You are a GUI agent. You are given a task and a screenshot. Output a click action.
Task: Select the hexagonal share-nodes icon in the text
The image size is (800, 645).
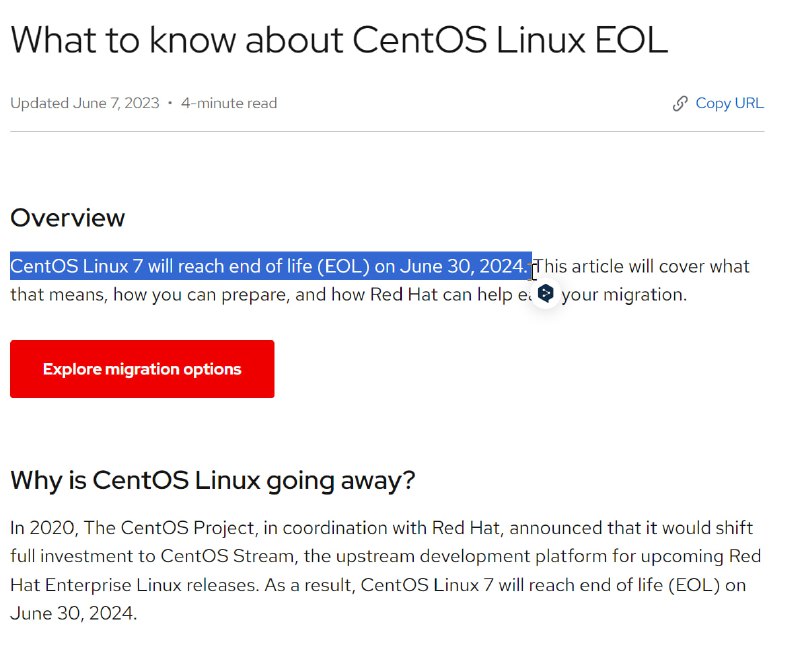(x=546, y=293)
